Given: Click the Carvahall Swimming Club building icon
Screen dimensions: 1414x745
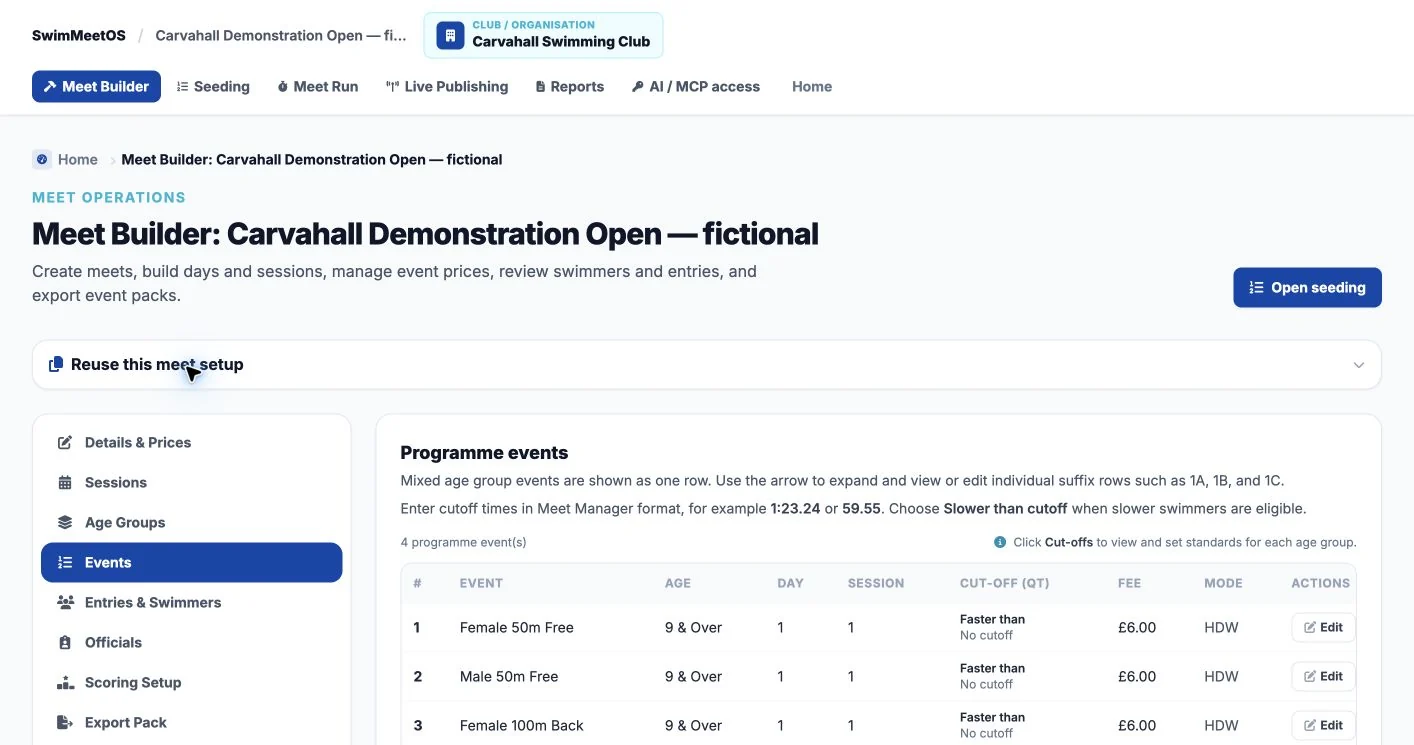Looking at the screenshot, I should 450,36.
